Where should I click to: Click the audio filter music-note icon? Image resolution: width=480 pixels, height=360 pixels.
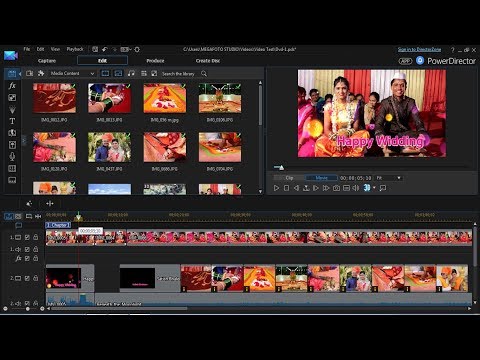point(131,73)
